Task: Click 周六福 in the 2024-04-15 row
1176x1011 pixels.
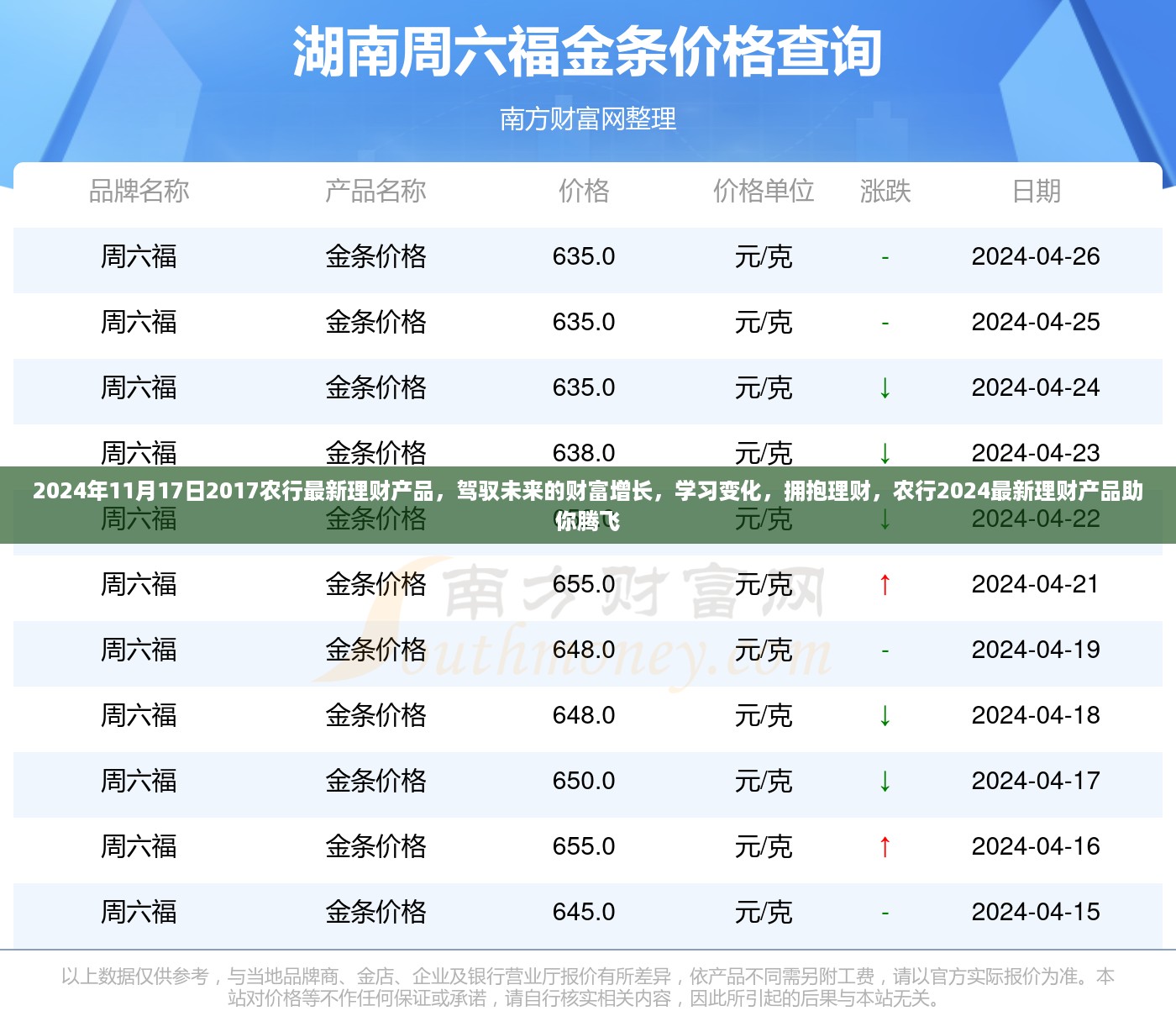Action: tap(139, 912)
